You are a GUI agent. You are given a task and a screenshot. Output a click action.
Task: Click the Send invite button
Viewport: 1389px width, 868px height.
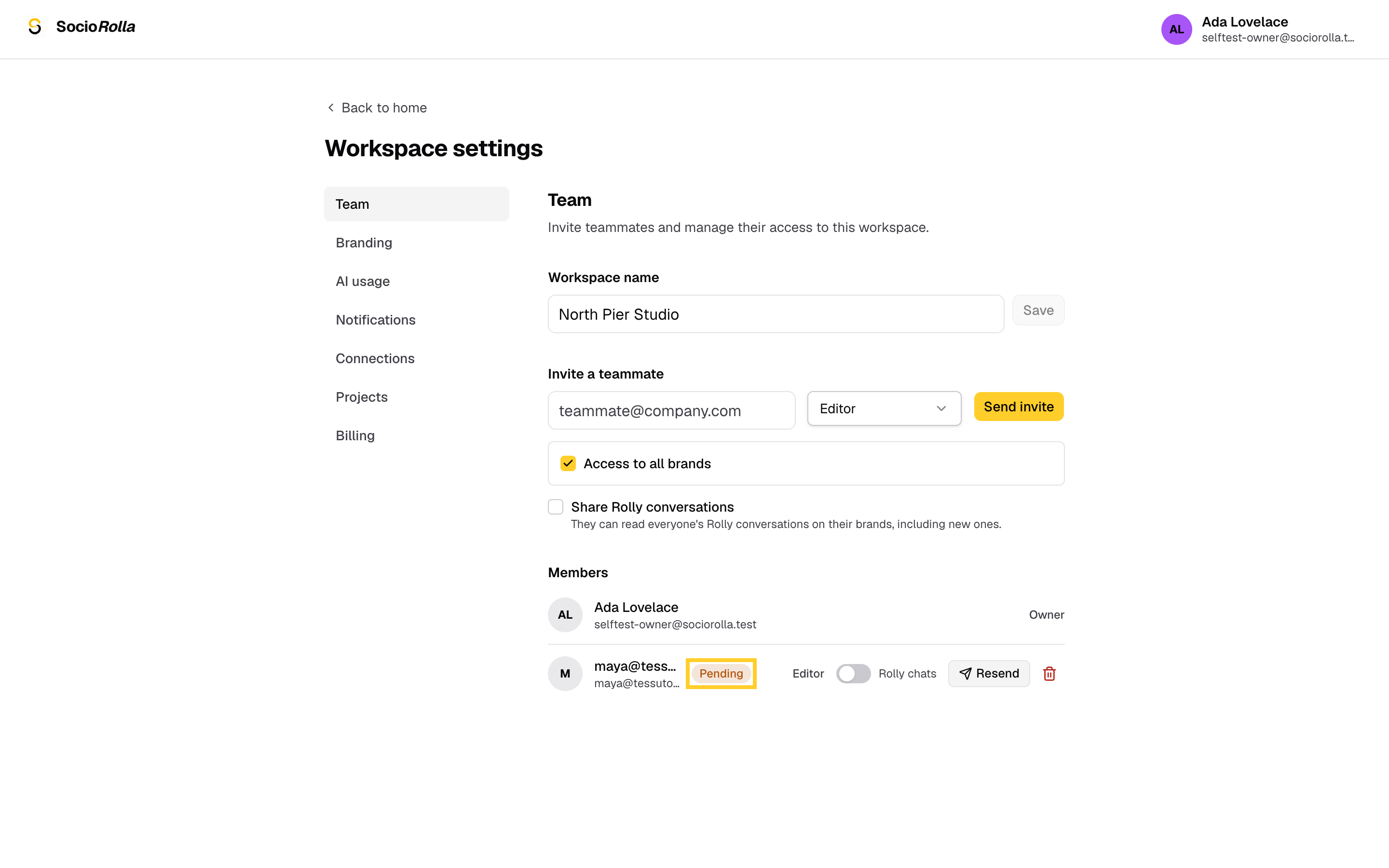[x=1018, y=407]
